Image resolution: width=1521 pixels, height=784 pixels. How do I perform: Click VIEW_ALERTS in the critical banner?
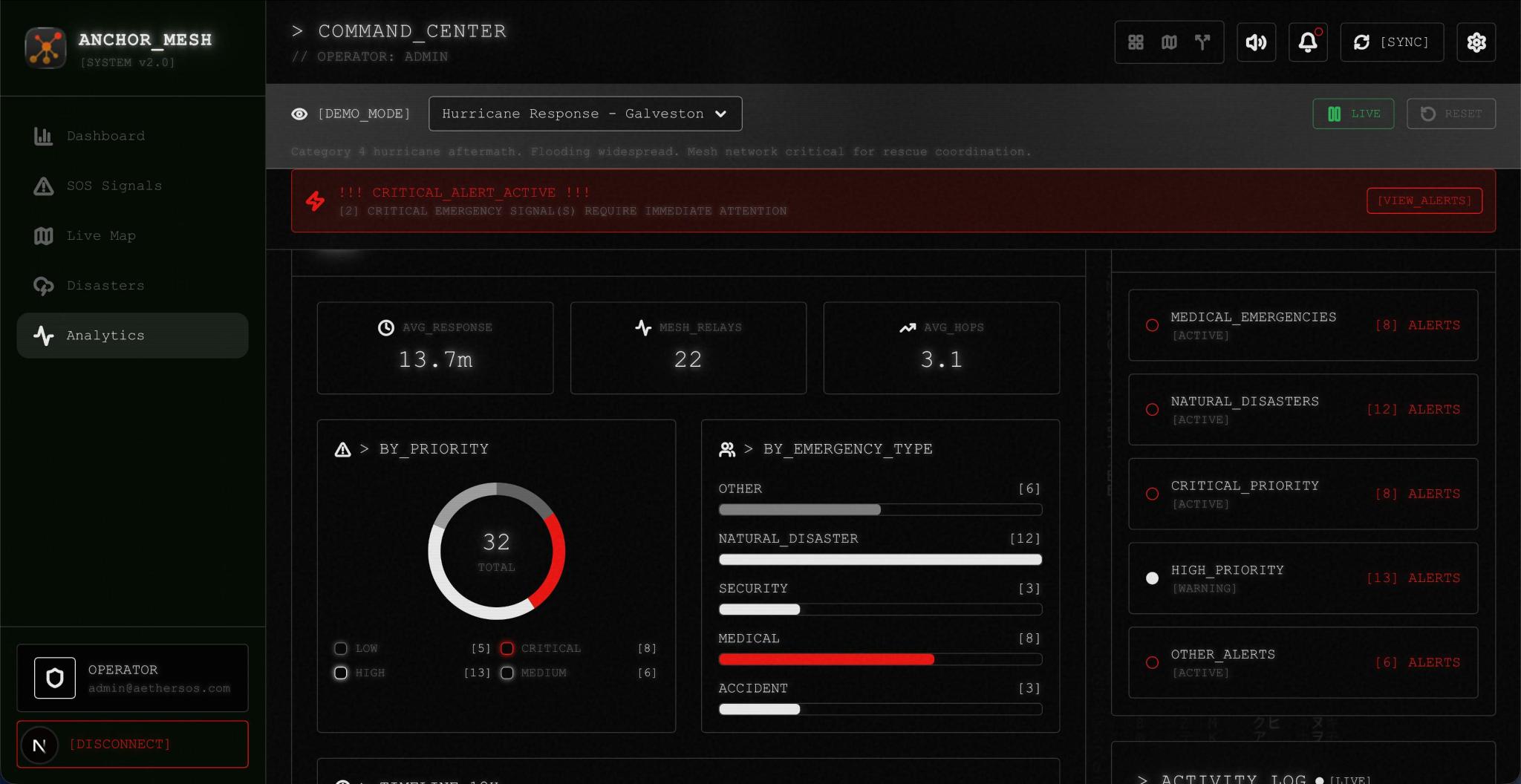pyautogui.click(x=1424, y=200)
